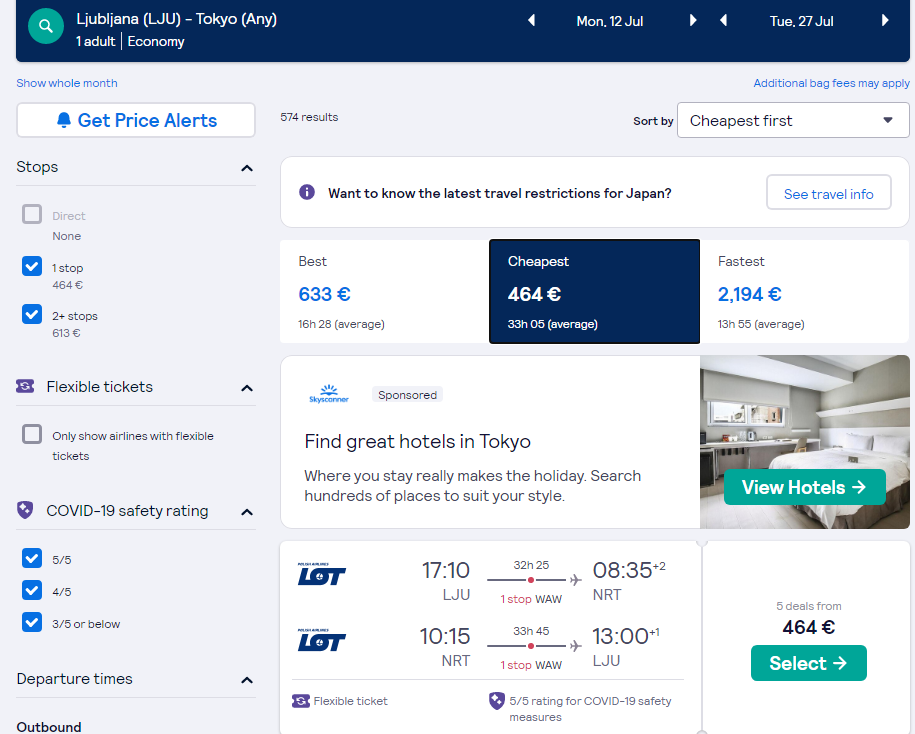915x734 pixels.
Task: Click the Get Price Alerts button
Action: (x=136, y=121)
